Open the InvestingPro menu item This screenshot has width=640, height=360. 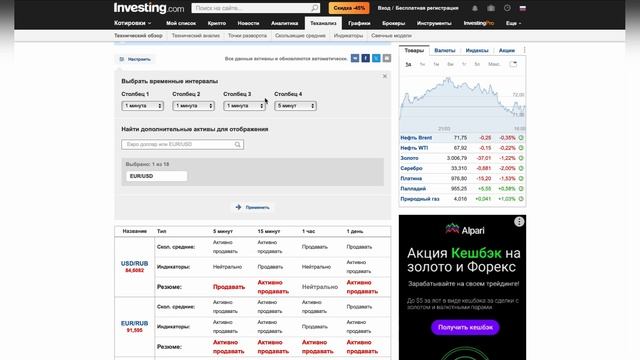[x=479, y=23]
